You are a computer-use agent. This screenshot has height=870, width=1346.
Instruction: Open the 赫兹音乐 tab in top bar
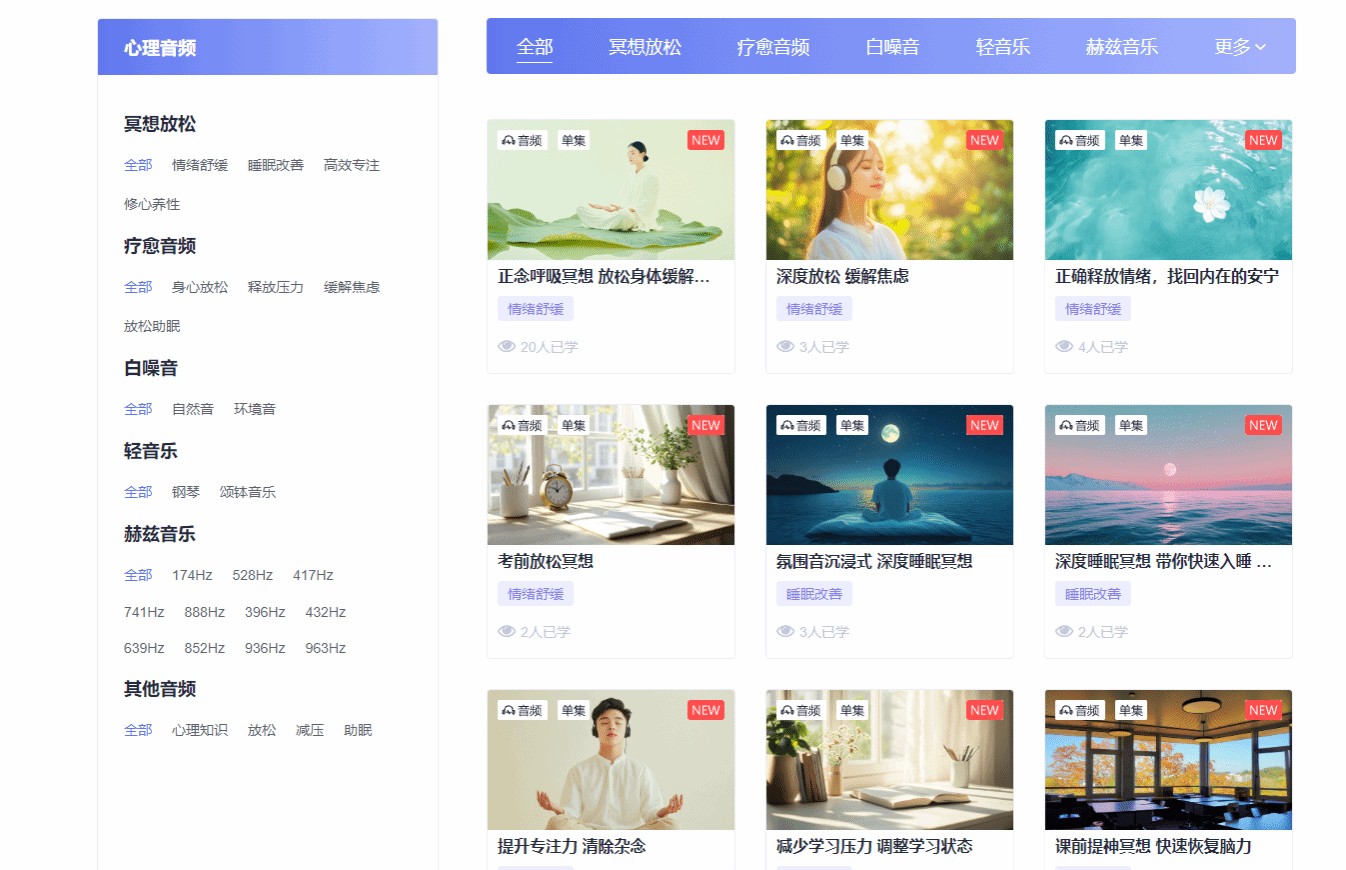click(x=1121, y=47)
